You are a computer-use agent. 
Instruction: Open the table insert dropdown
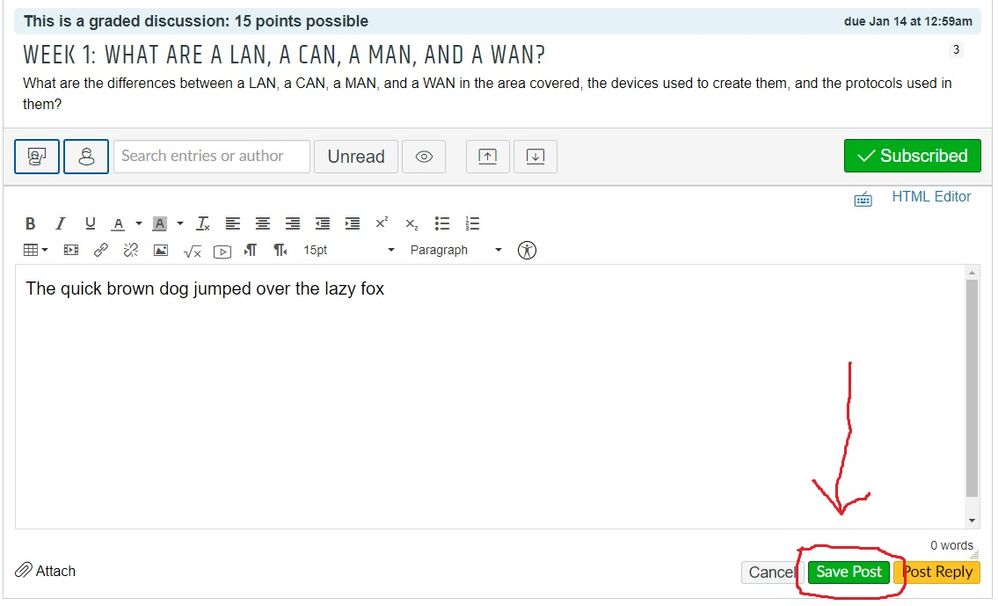click(x=36, y=251)
